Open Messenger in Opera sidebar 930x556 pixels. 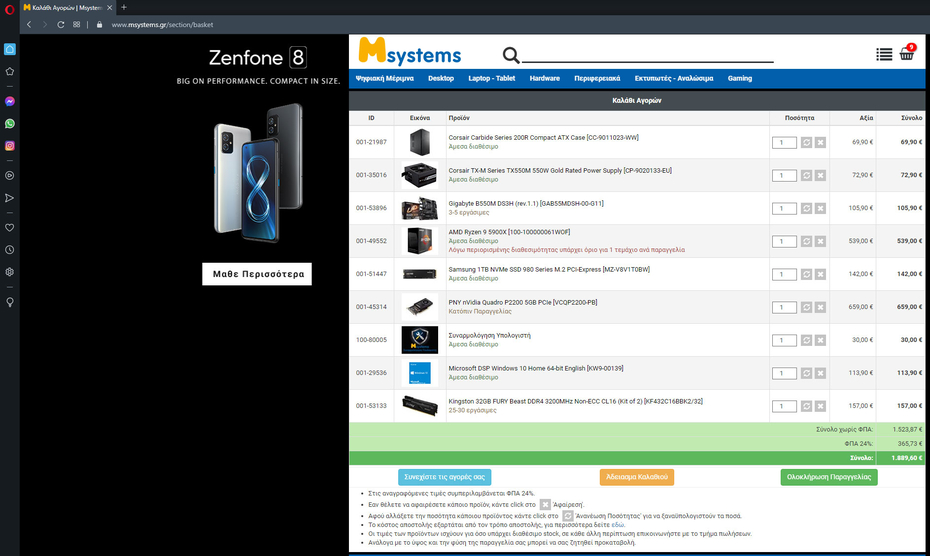point(9,101)
